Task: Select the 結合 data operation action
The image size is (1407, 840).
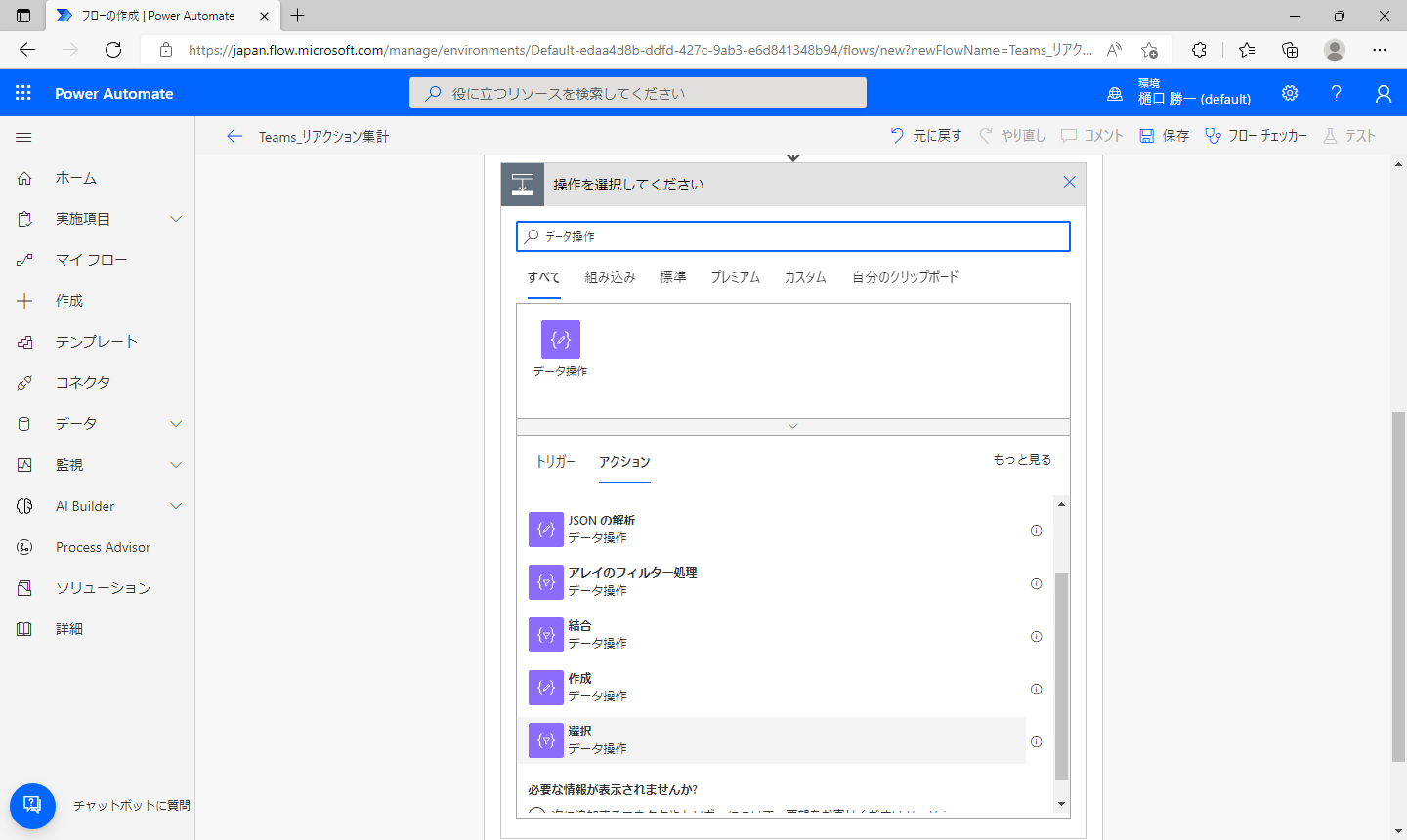Action: pyautogui.click(x=772, y=635)
